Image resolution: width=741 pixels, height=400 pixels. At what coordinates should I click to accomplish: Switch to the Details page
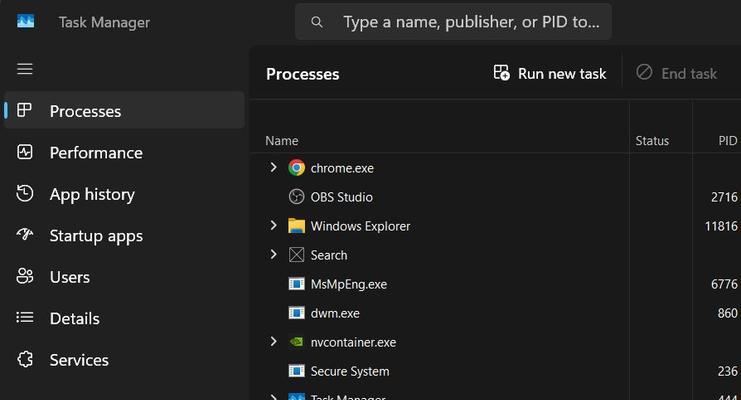pyautogui.click(x=124, y=318)
